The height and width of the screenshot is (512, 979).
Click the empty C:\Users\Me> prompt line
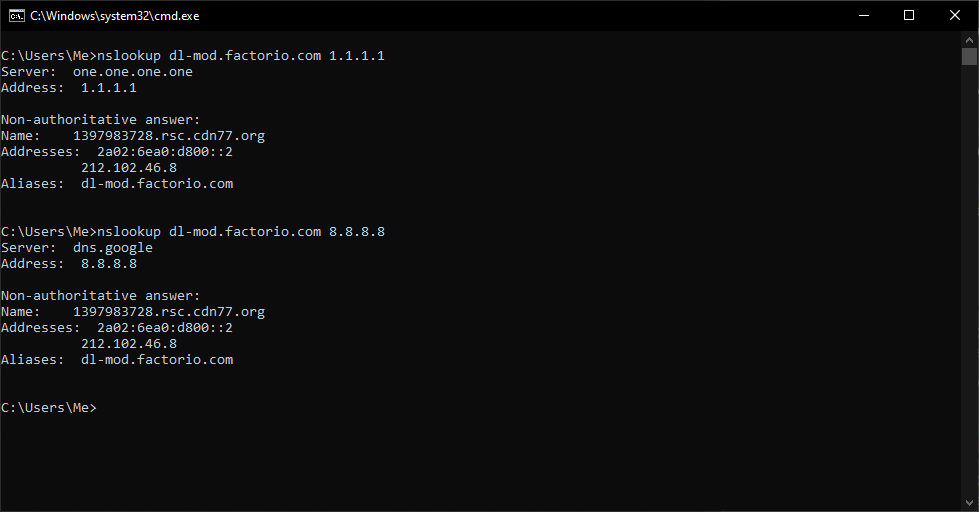tap(49, 408)
